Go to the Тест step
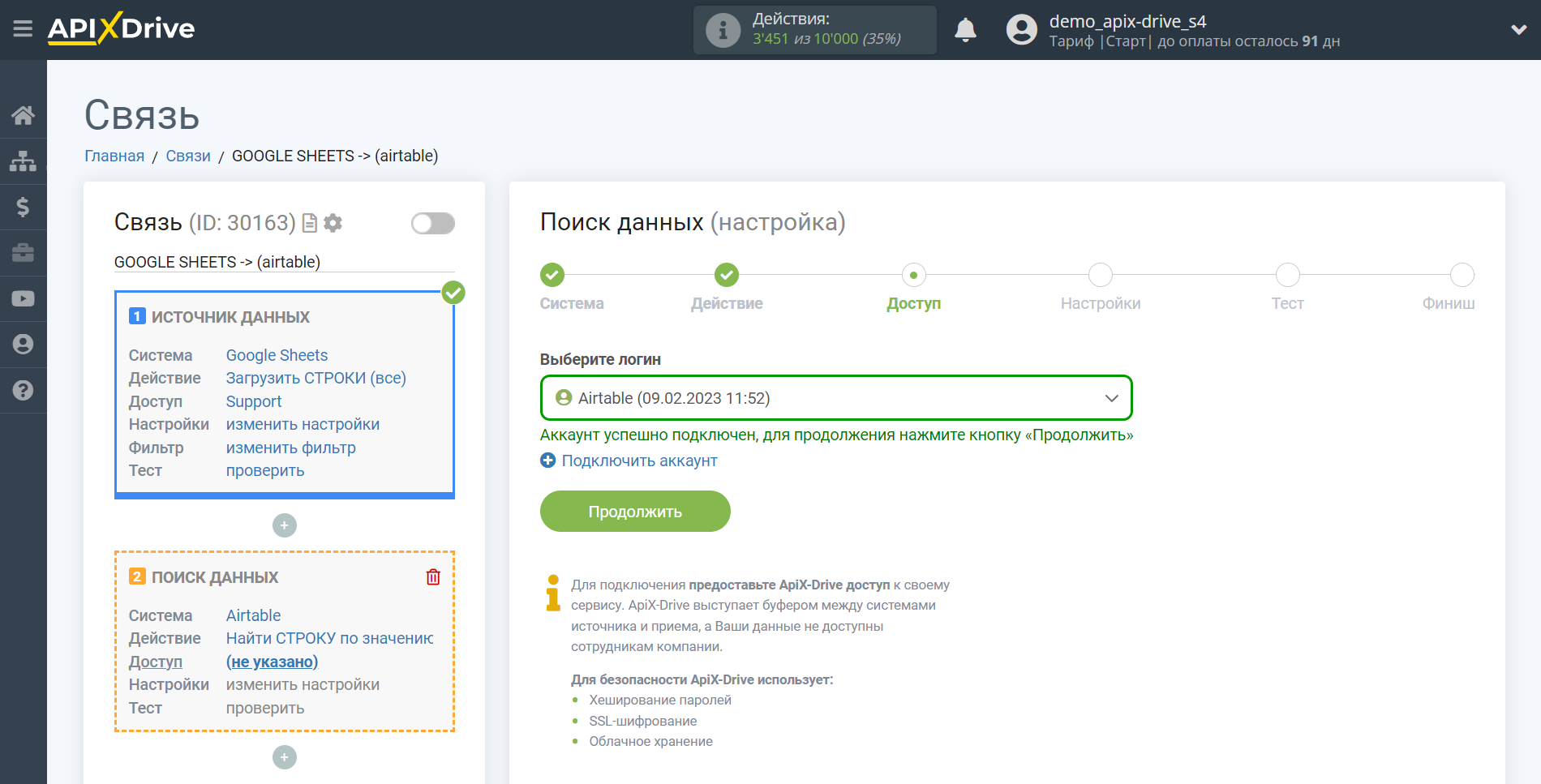 point(1287,275)
